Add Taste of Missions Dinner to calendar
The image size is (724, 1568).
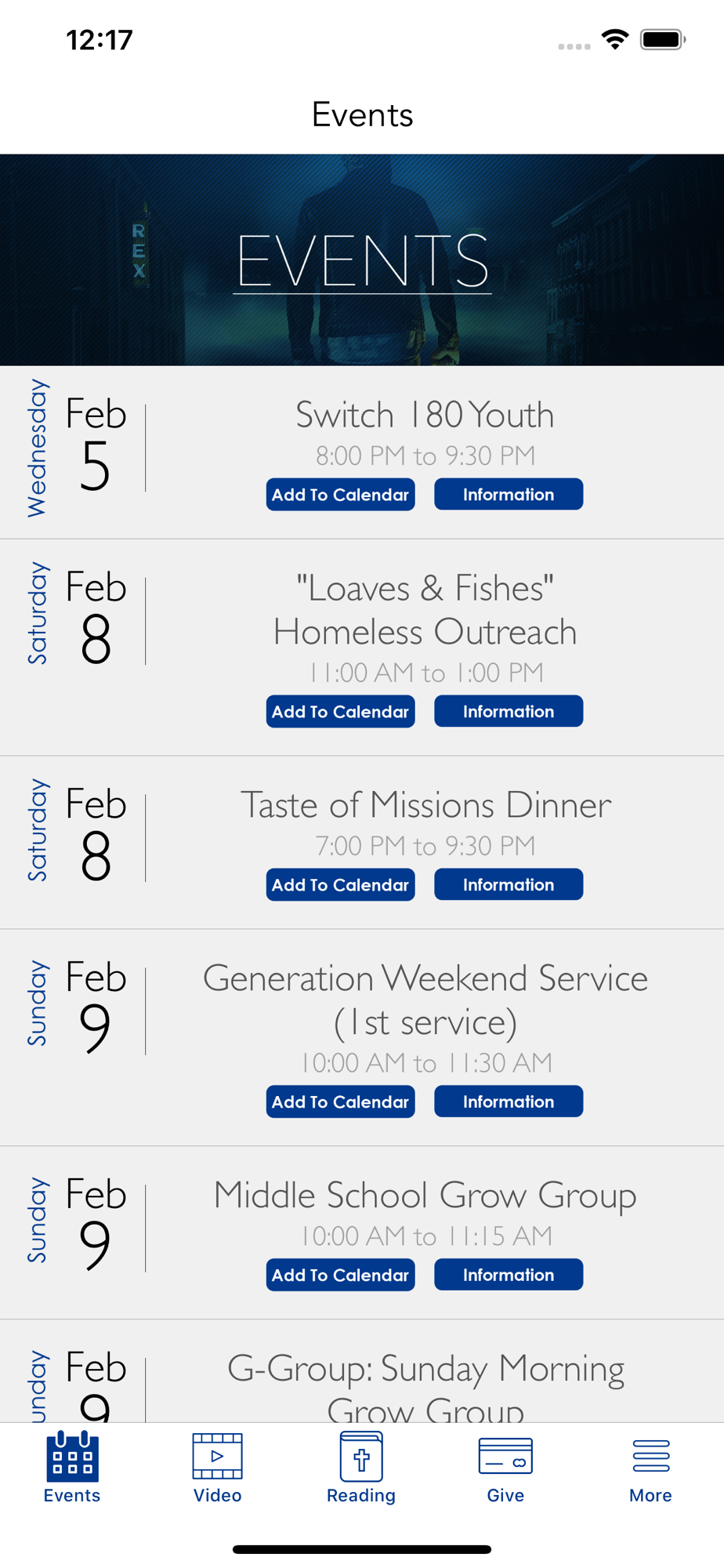click(x=340, y=885)
